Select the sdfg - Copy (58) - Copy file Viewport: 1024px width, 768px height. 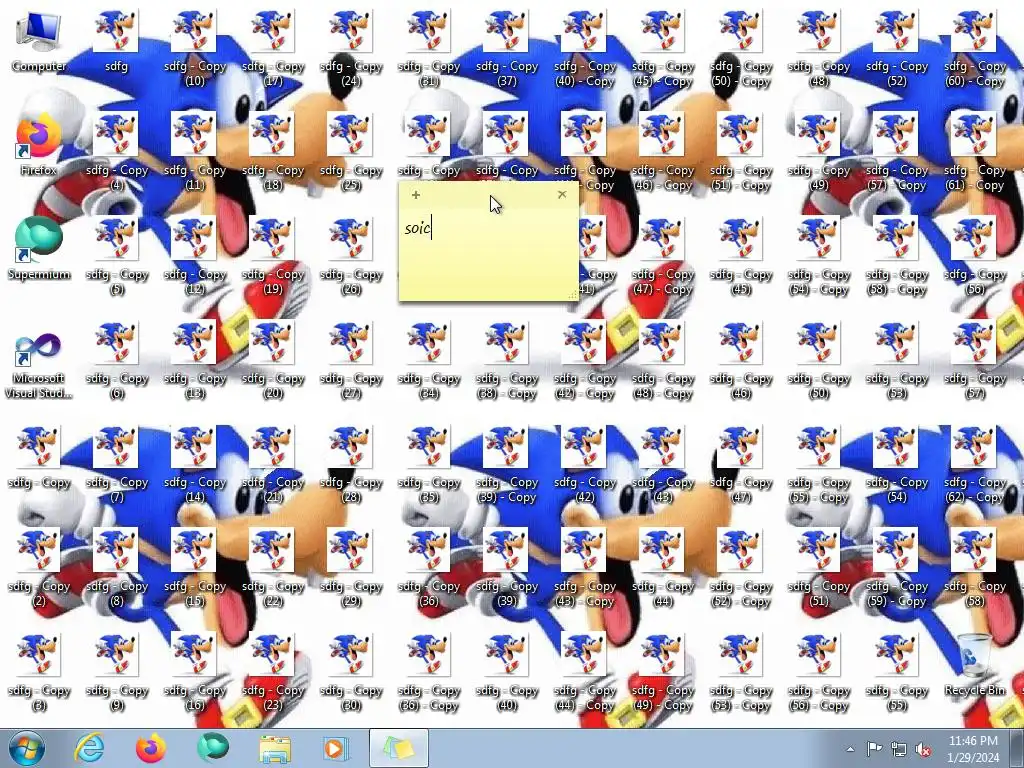896,257
